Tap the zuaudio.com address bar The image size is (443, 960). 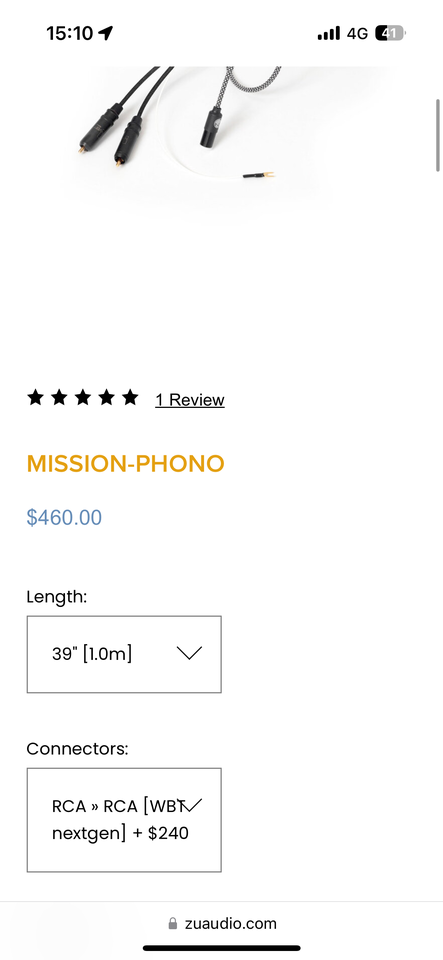coord(222,923)
